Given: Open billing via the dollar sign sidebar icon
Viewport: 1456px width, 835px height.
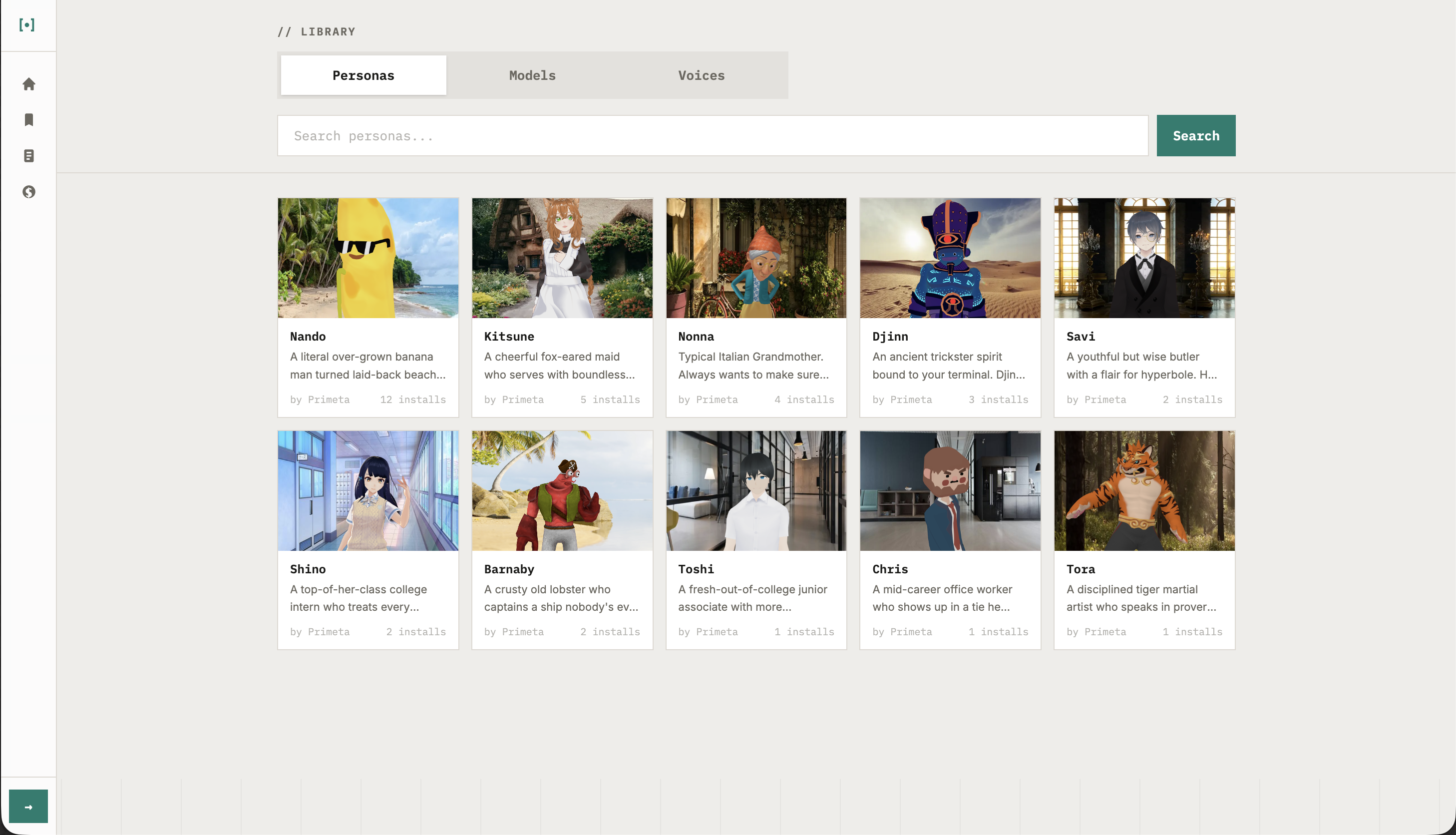Looking at the screenshot, I should pyautogui.click(x=28, y=192).
